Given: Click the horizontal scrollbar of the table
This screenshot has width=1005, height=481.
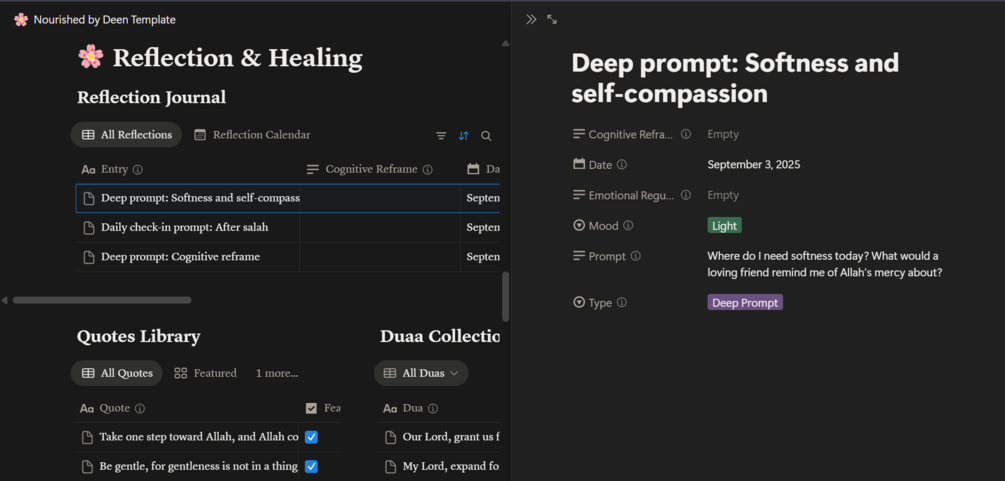Looking at the screenshot, I should coord(101,300).
